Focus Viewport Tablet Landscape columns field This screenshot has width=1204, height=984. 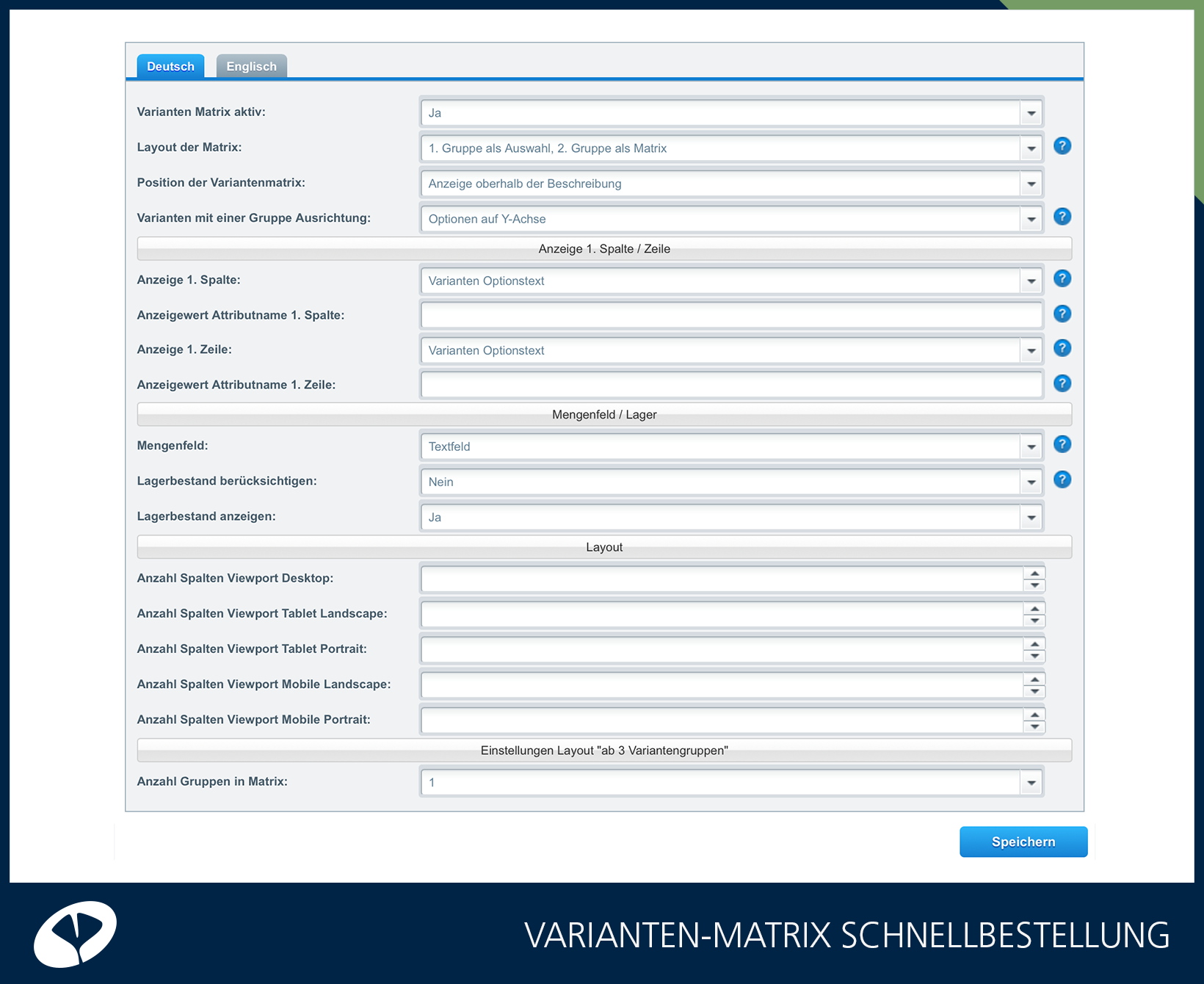coord(722,614)
